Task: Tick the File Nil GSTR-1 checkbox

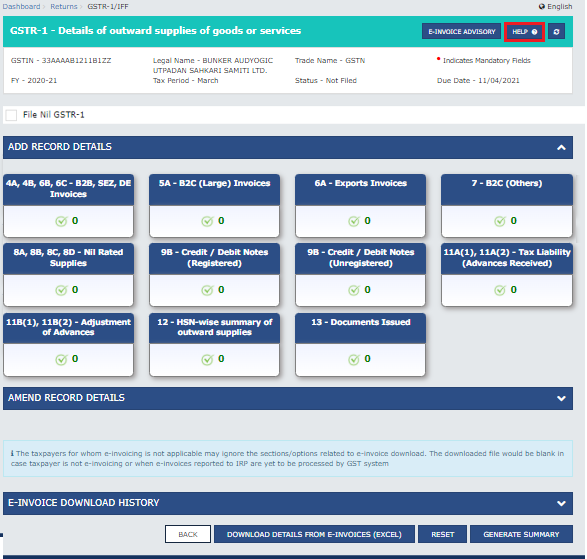Action: tap(11, 115)
